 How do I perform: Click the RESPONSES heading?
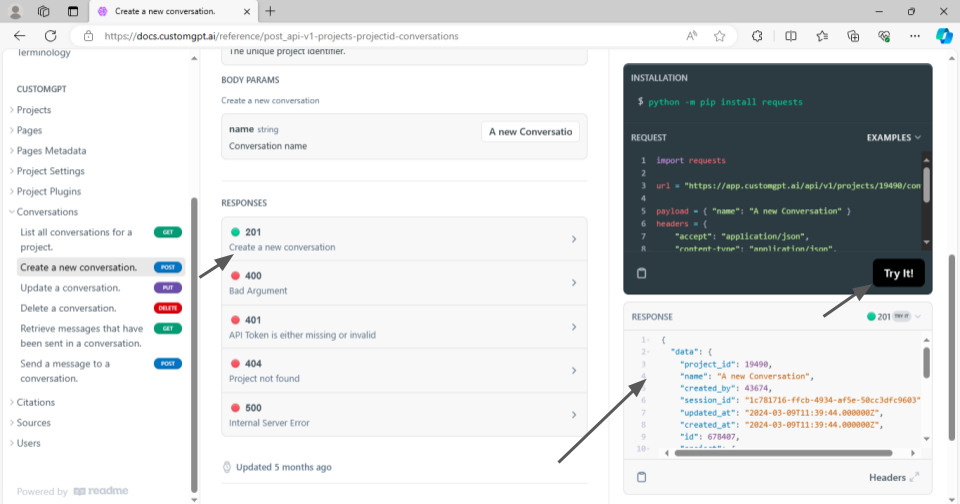[244, 203]
